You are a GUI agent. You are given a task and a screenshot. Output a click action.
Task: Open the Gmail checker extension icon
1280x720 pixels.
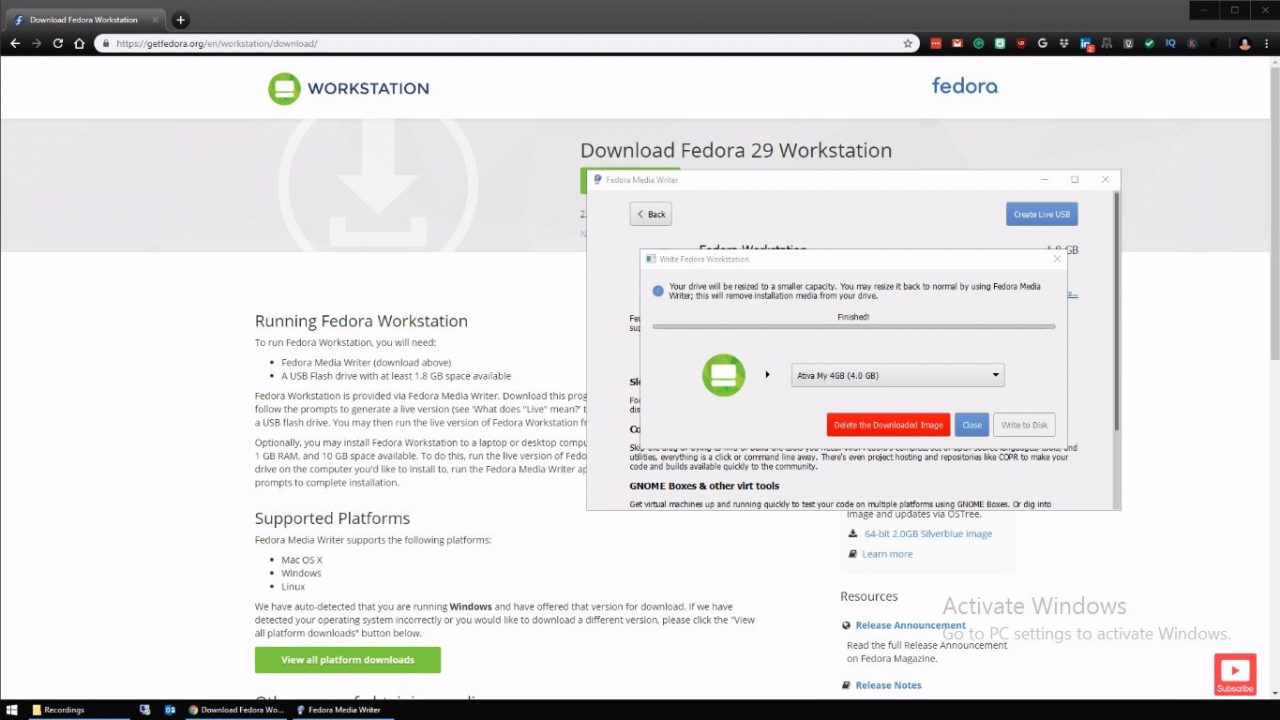pos(957,44)
